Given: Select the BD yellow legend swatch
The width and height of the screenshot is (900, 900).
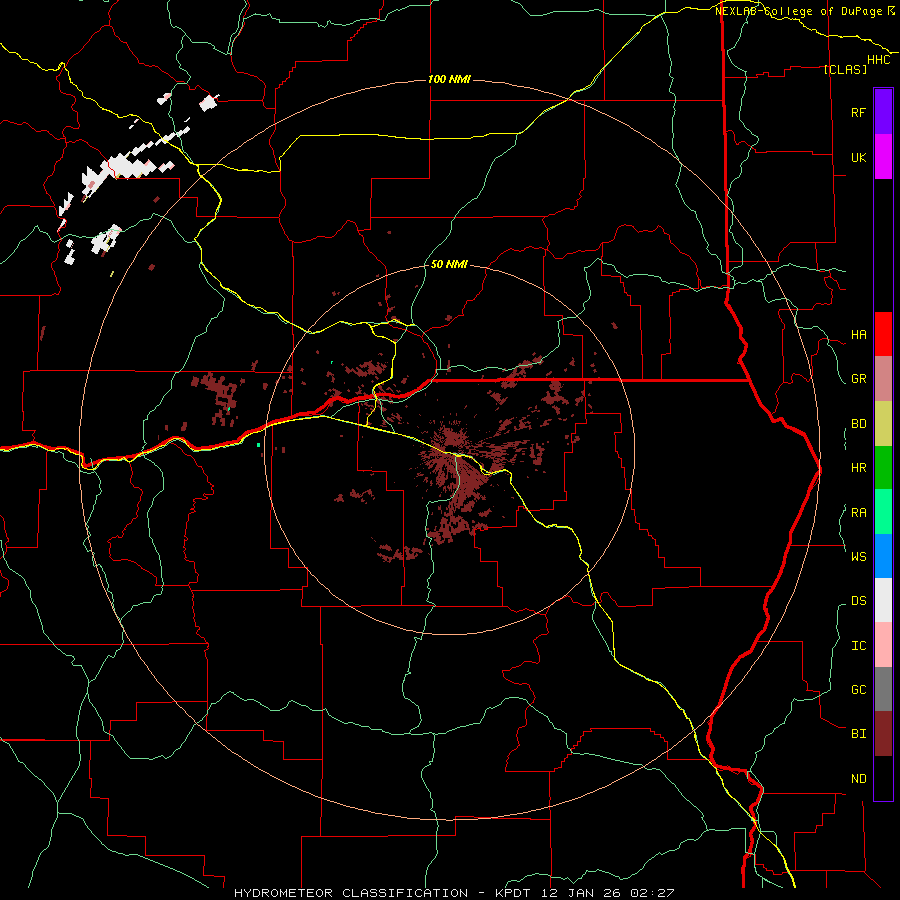Looking at the screenshot, I should (x=883, y=423).
